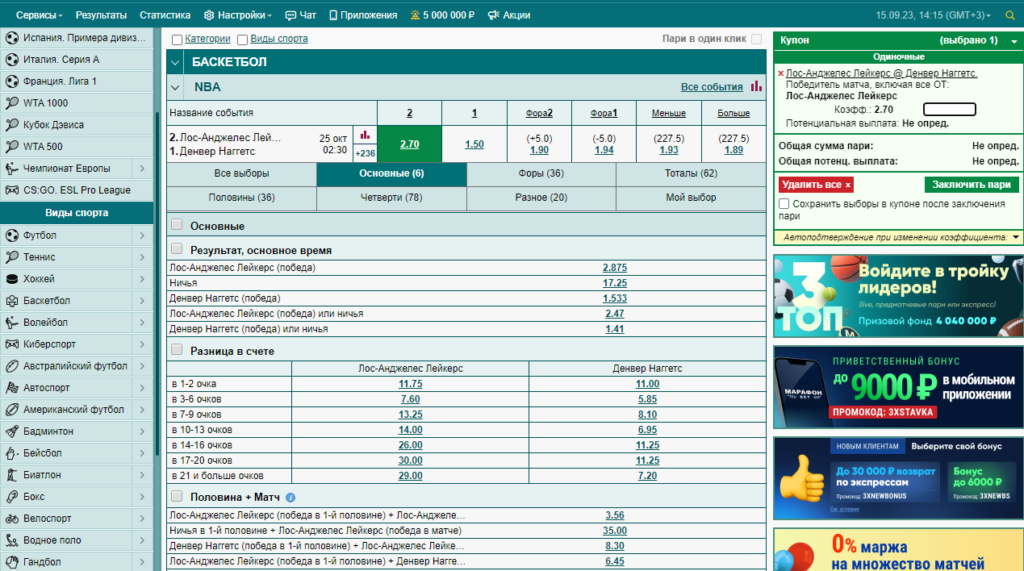Image resolution: width=1024 pixels, height=571 pixels.
Task: Click the biathlon icon beside Биатлон
Action: click(12, 475)
